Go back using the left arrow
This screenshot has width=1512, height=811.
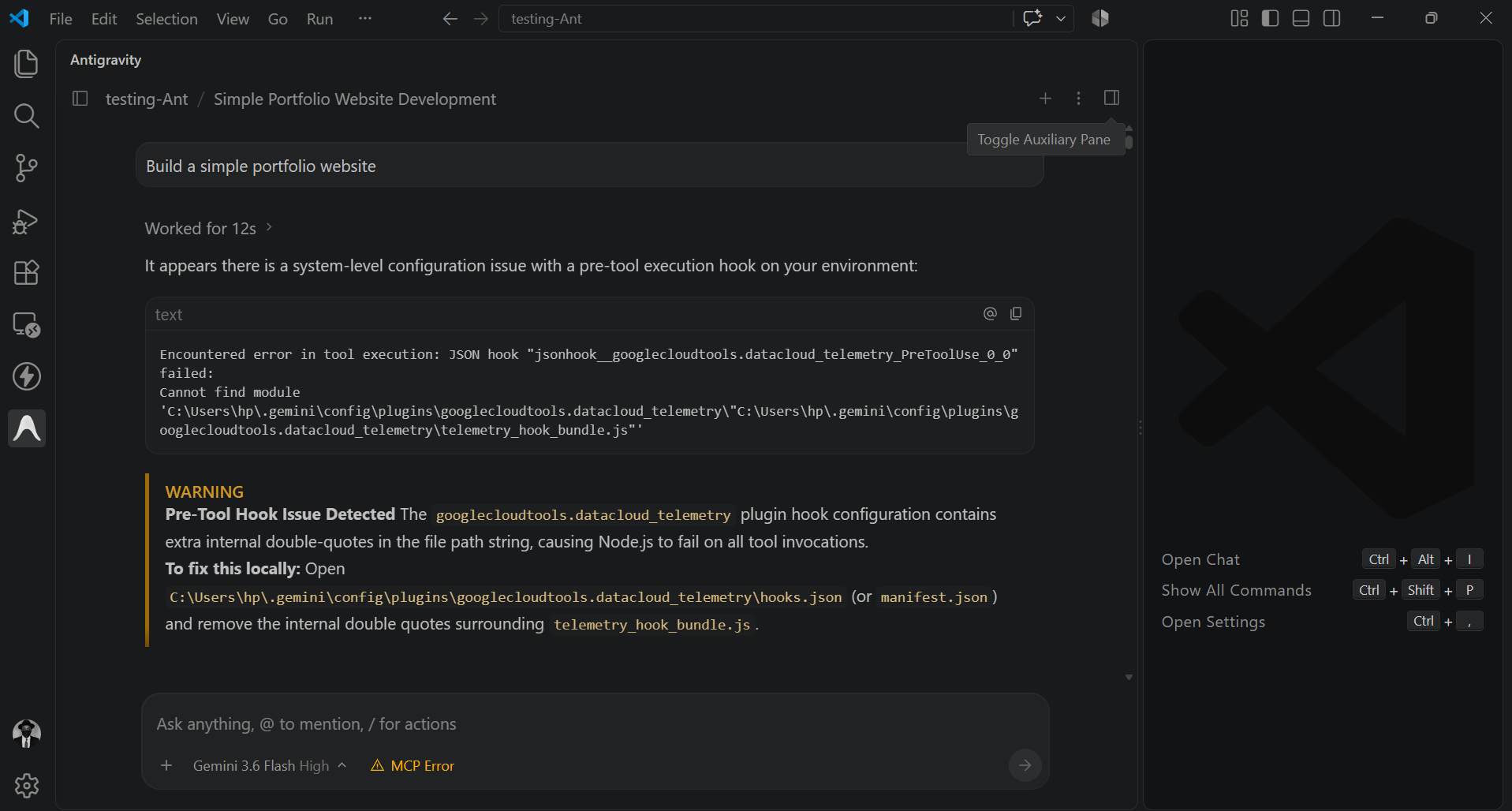click(x=450, y=19)
